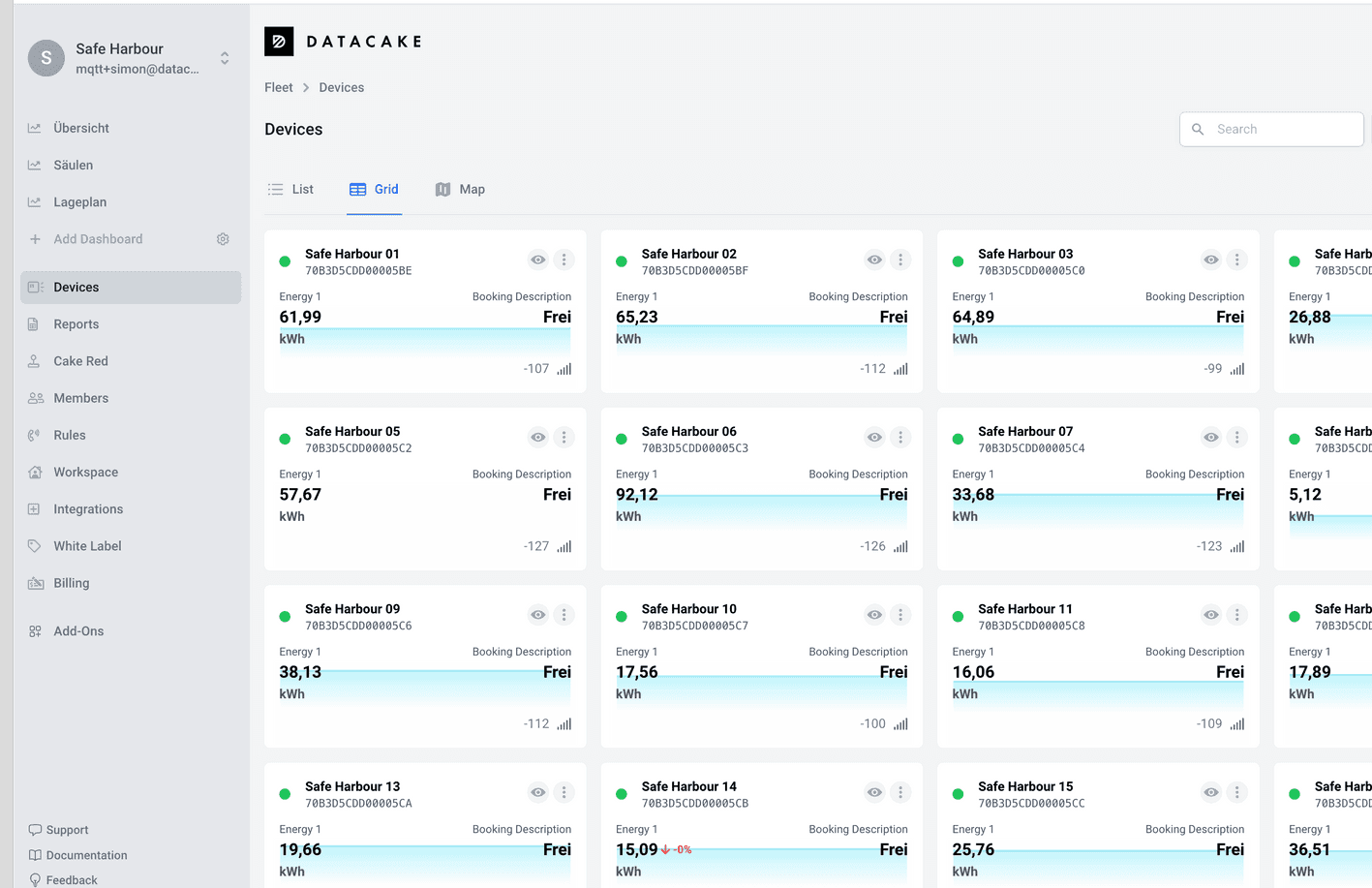Toggle eye icon on Safe Harbour 13
1372x888 pixels.
537,792
